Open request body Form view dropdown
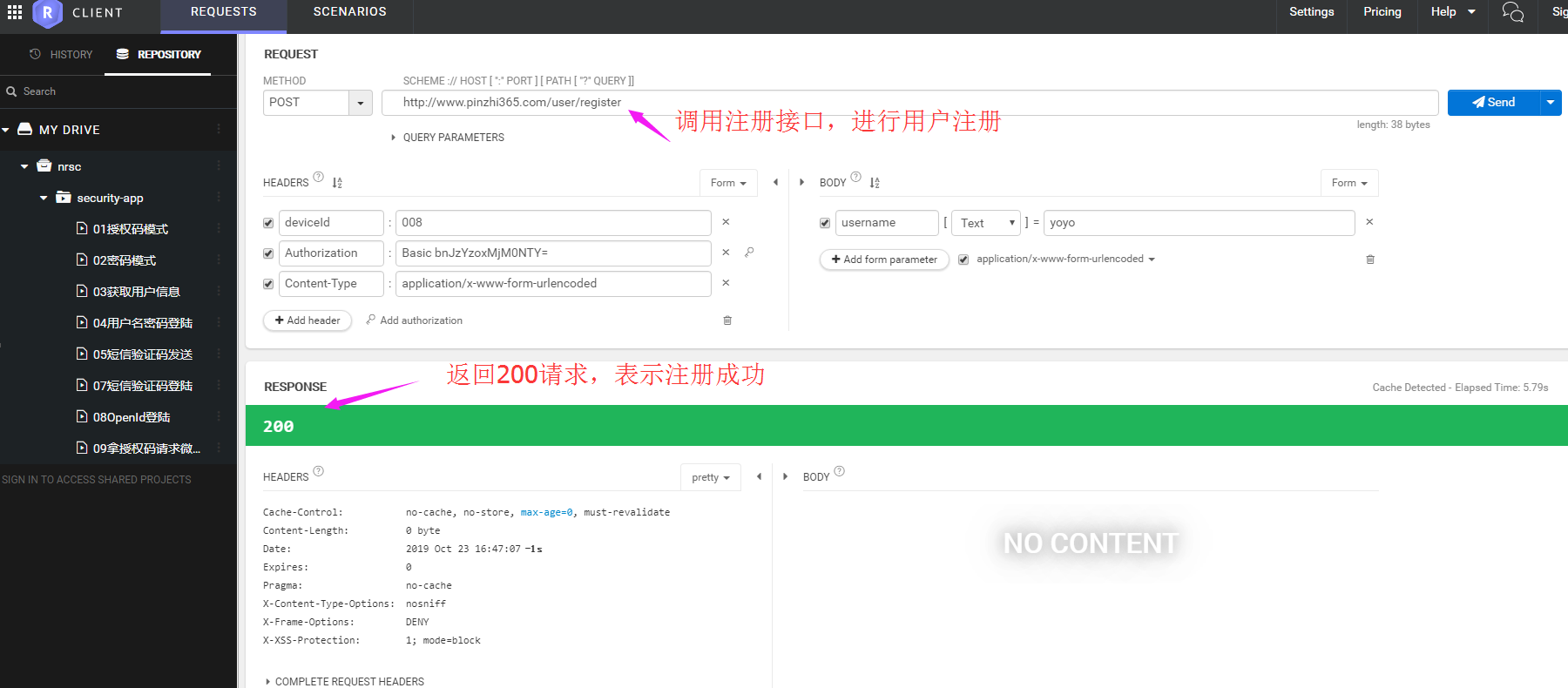 [x=1349, y=183]
